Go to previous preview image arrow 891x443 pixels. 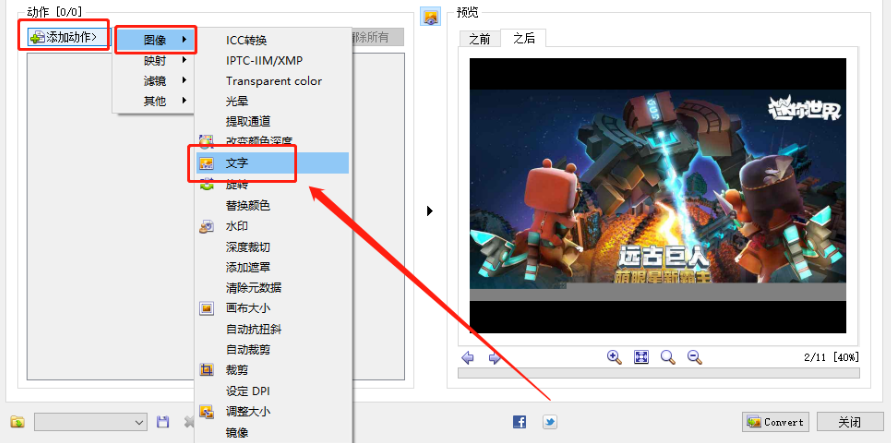click(468, 358)
